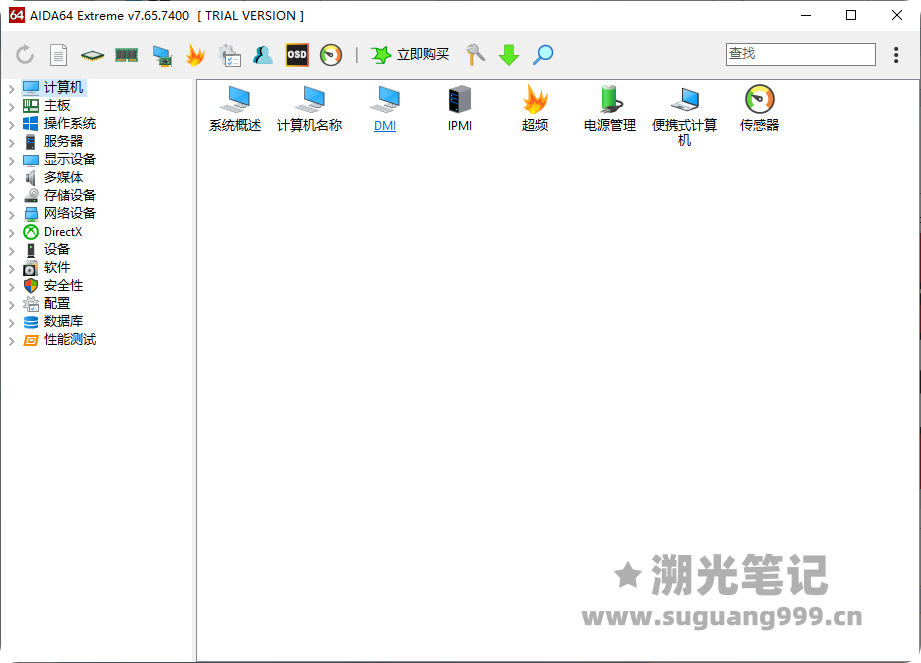
Task: Click the memory module toolbar icon
Action: coord(126,55)
